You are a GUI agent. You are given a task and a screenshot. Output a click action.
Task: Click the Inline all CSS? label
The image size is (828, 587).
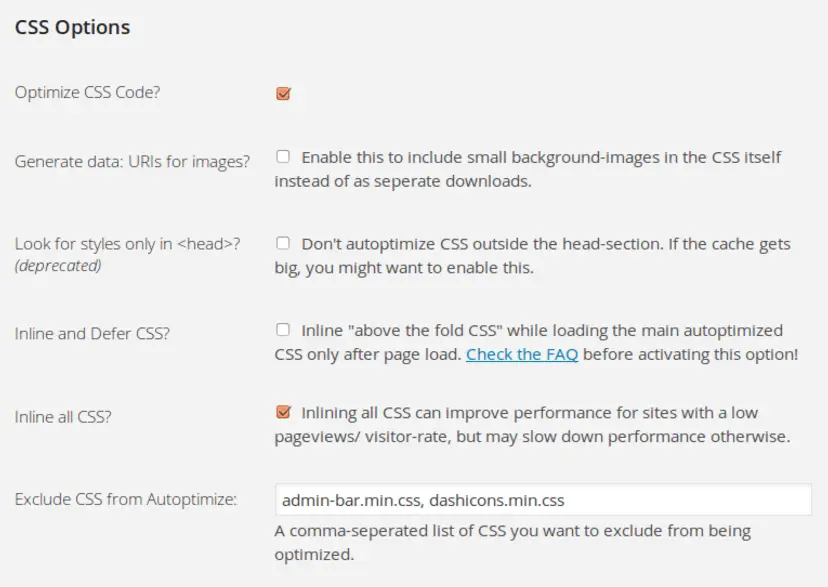pos(63,417)
